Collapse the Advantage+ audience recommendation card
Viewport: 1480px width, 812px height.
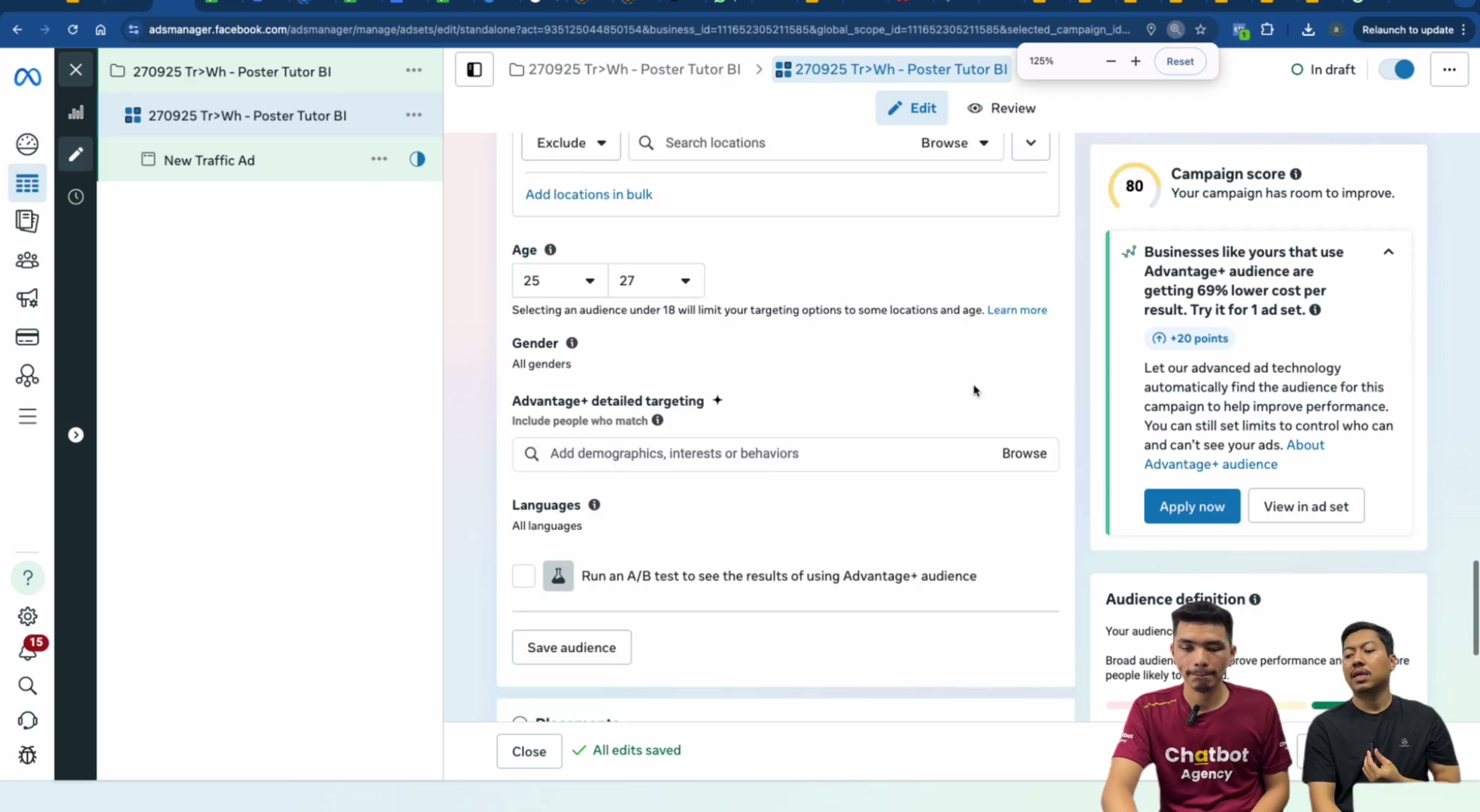pyautogui.click(x=1388, y=252)
